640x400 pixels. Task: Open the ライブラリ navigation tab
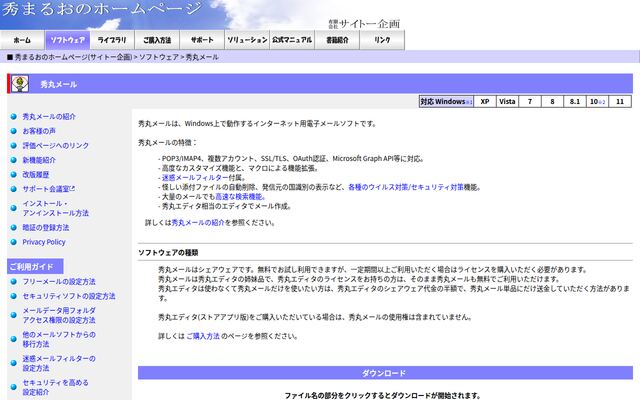(112, 40)
